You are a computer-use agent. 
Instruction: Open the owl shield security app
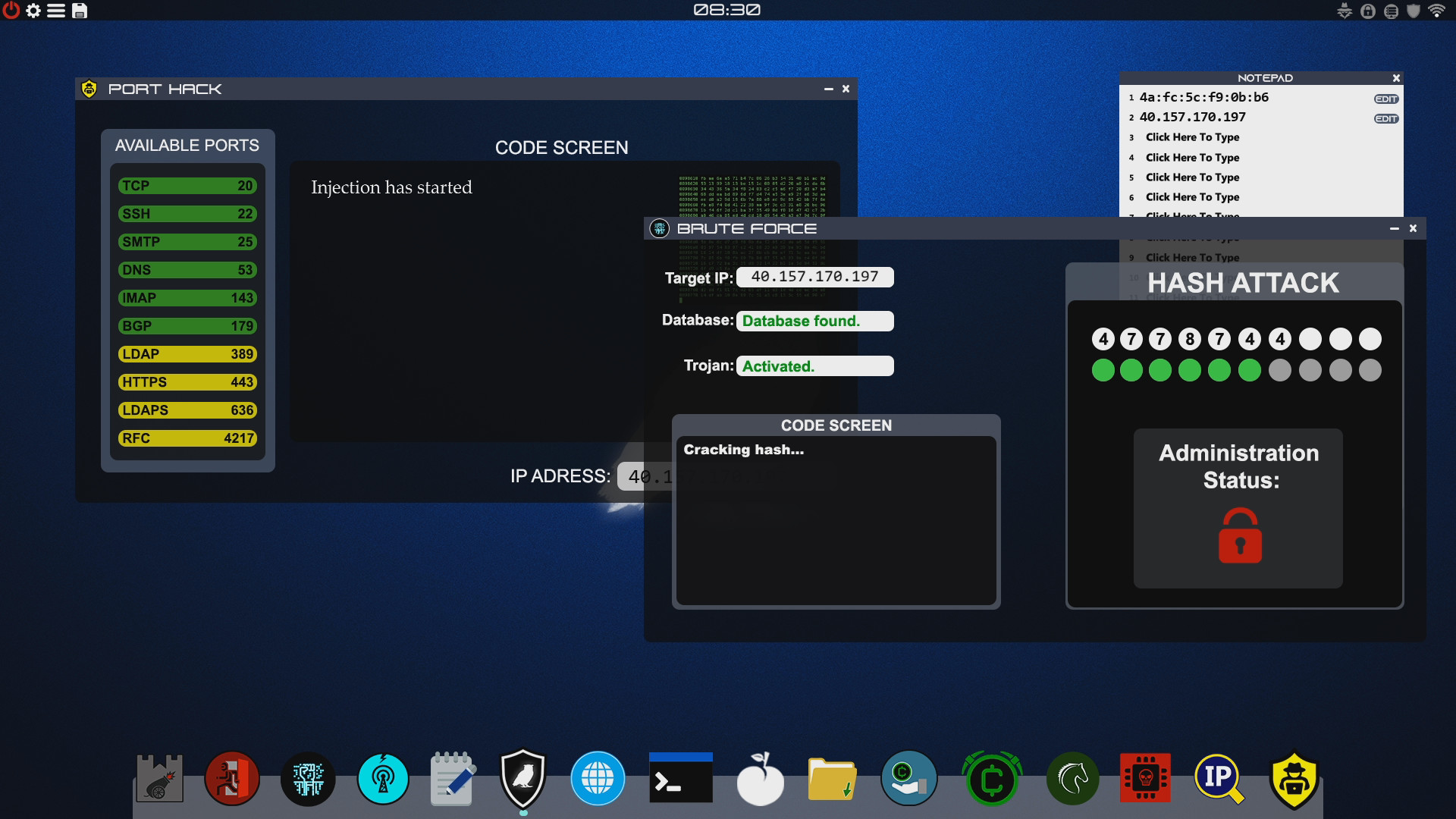click(x=522, y=778)
